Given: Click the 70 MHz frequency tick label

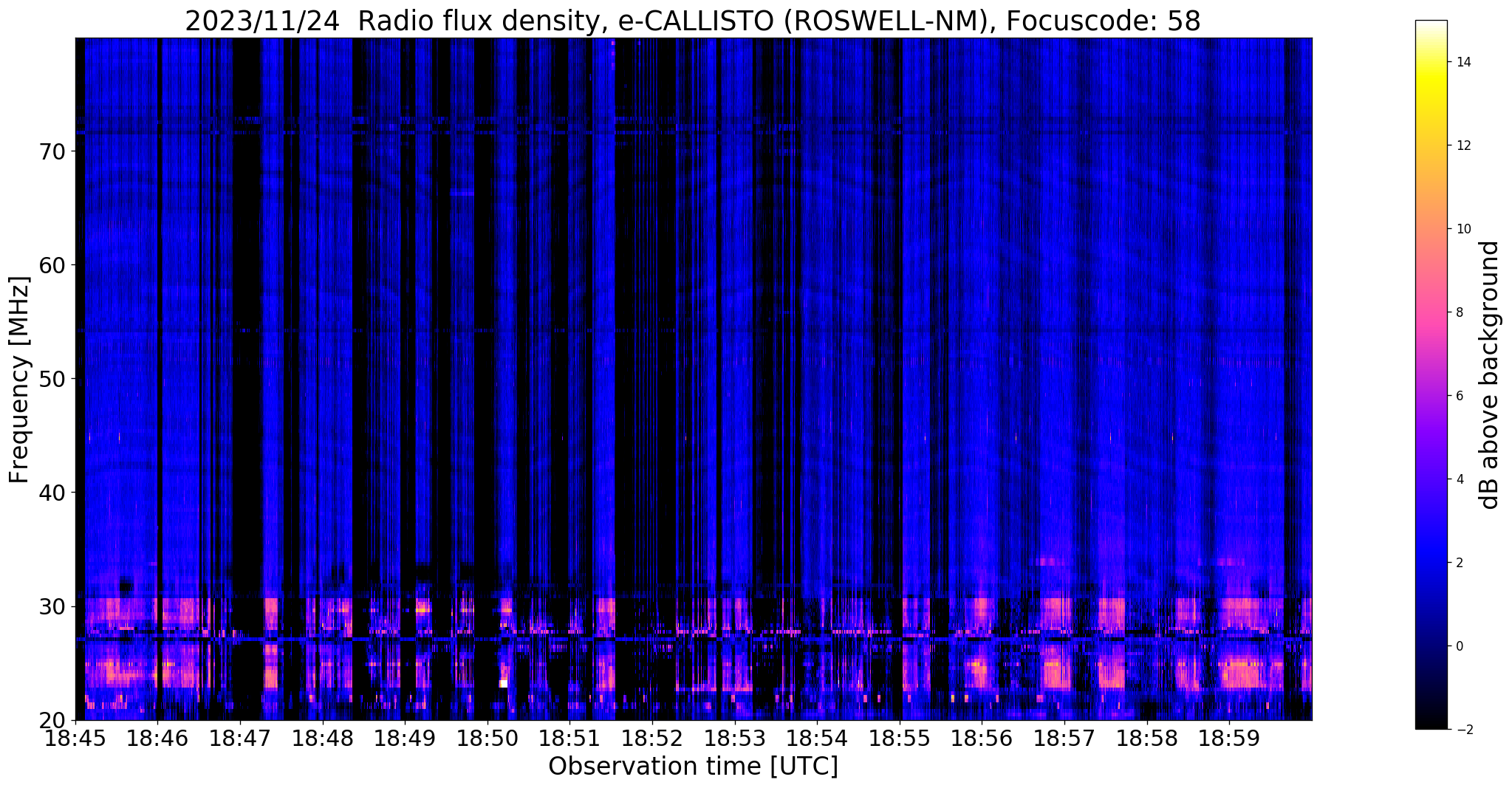Looking at the screenshot, I should click(52, 151).
